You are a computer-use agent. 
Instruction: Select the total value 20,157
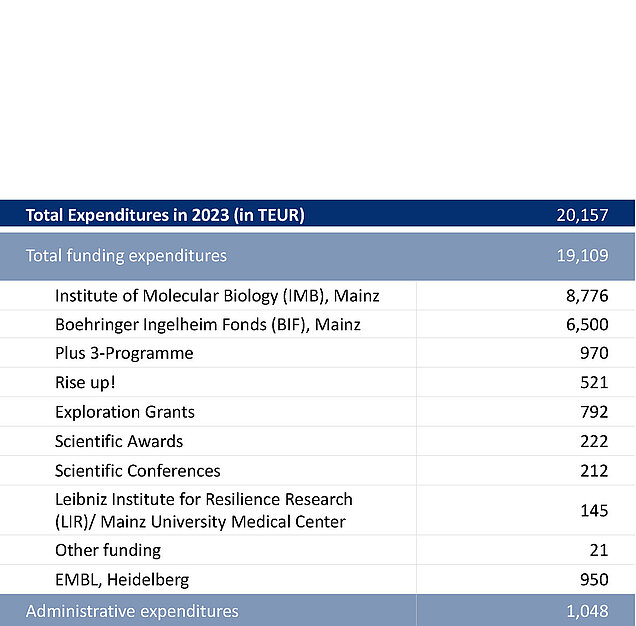click(x=582, y=215)
